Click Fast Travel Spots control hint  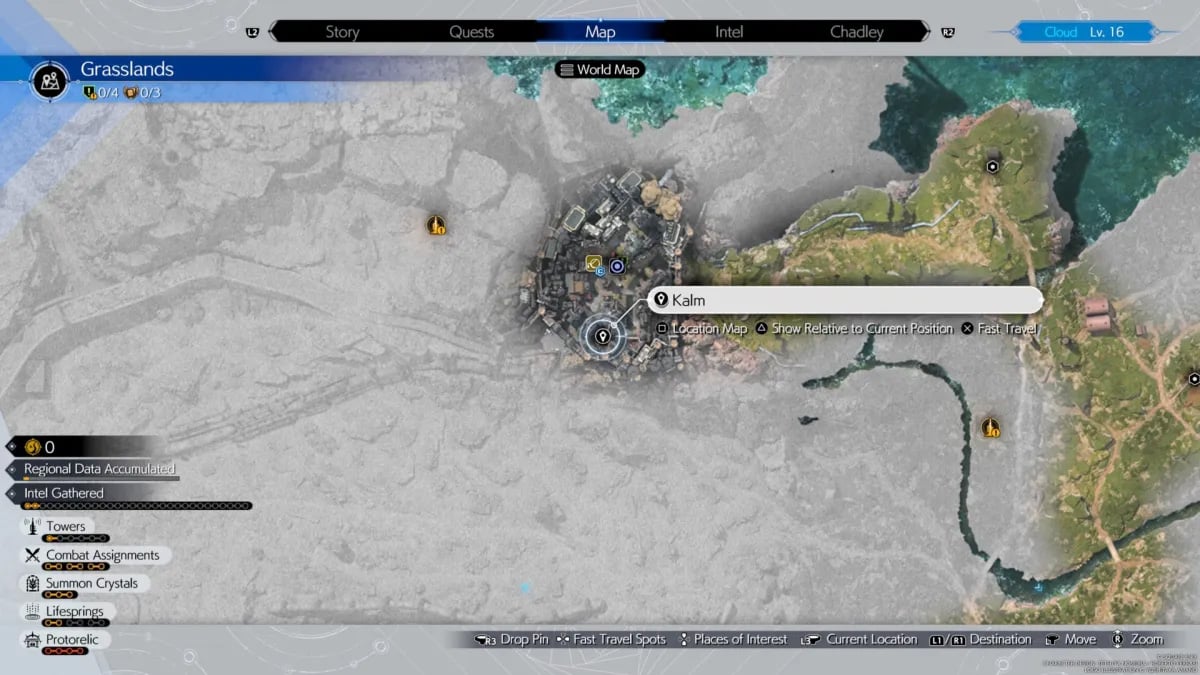pyautogui.click(x=611, y=639)
